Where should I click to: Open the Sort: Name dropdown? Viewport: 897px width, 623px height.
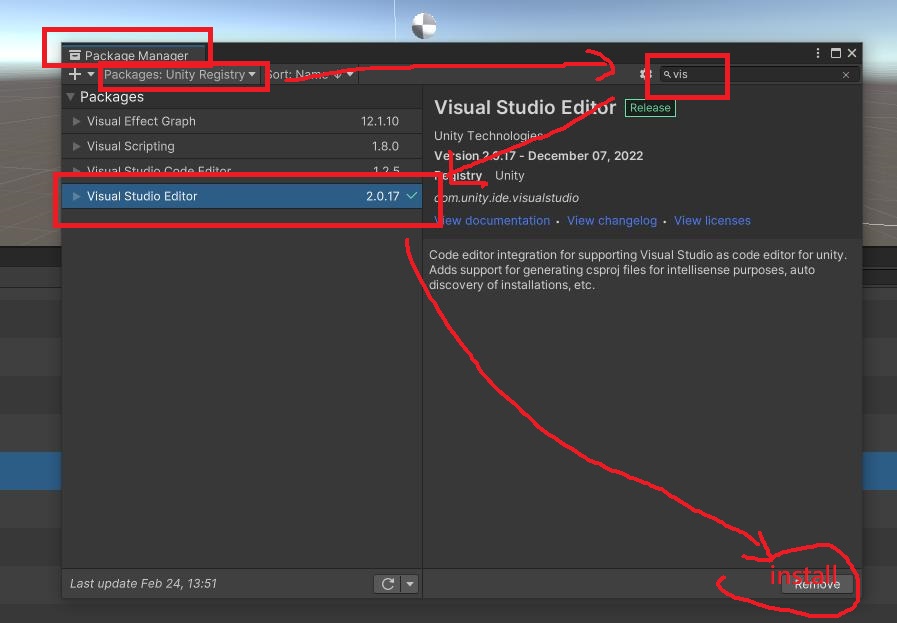[x=309, y=74]
